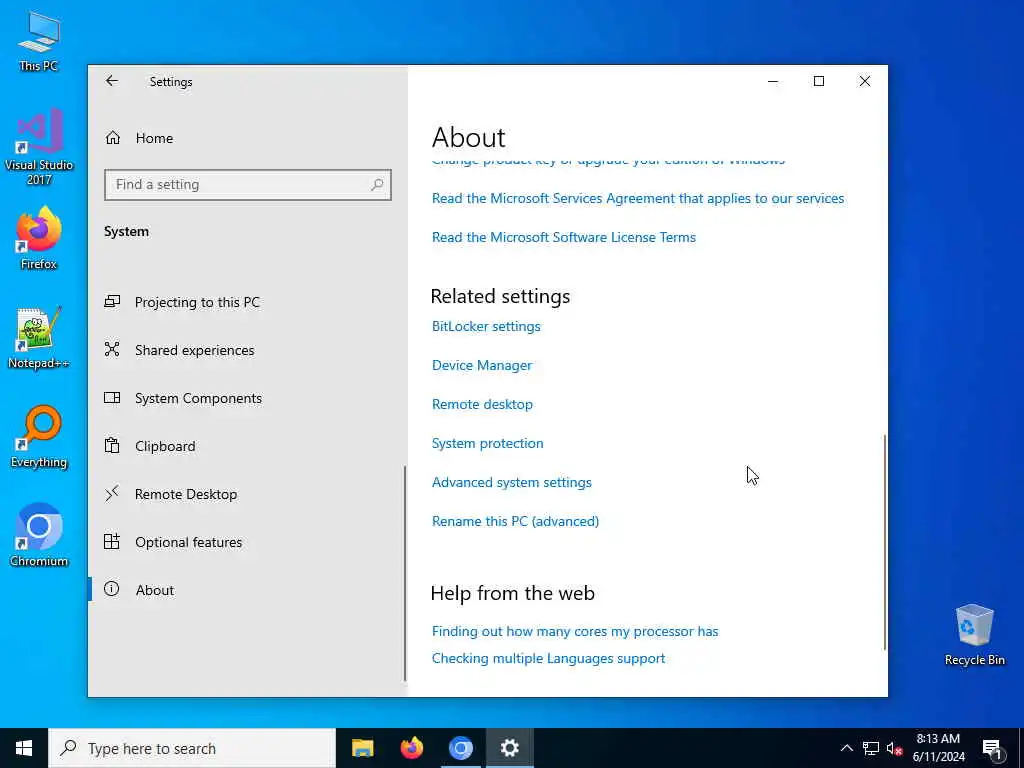Read the Microsoft Services Agreement link
This screenshot has width=1024, height=768.
point(638,198)
